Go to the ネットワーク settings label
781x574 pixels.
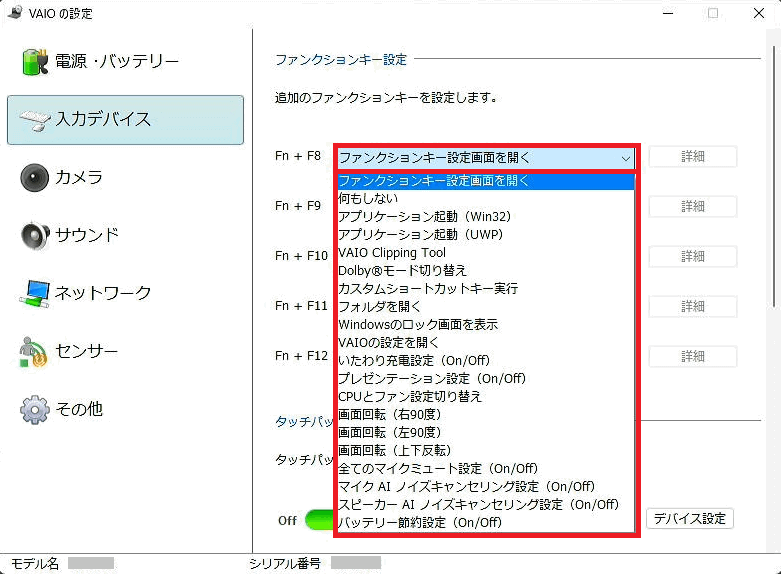(103, 293)
